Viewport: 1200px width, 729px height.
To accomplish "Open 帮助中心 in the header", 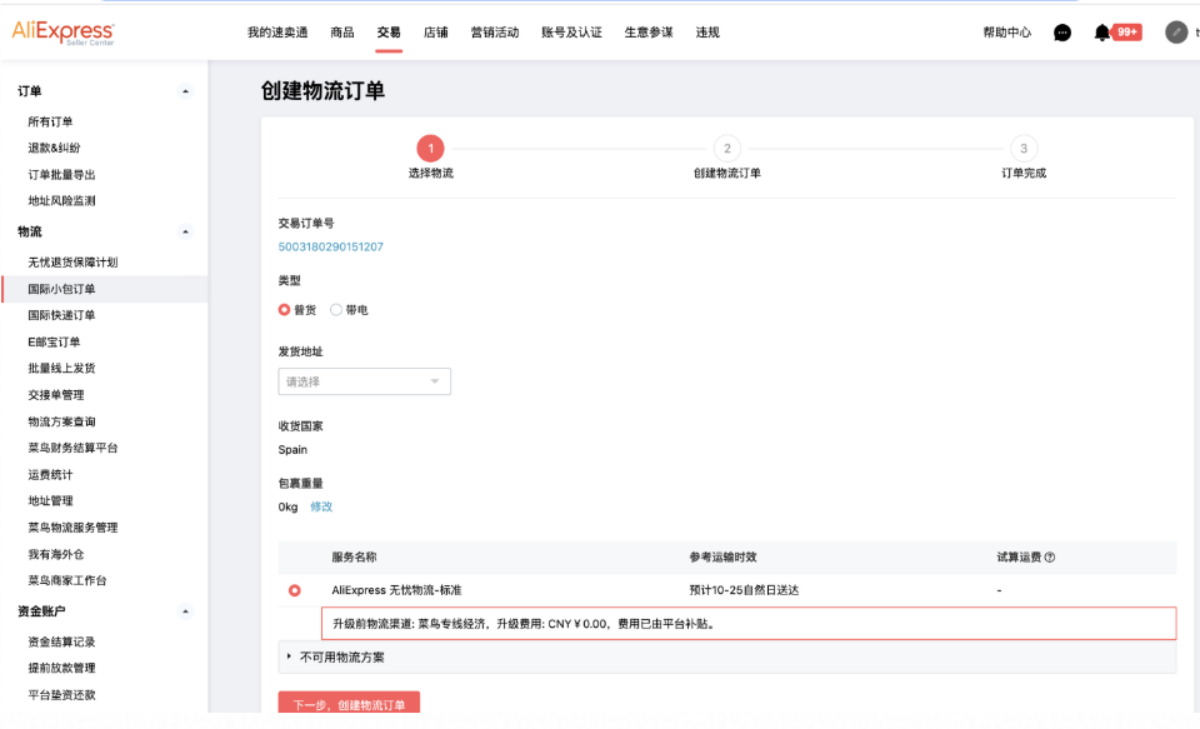I will click(x=1006, y=31).
